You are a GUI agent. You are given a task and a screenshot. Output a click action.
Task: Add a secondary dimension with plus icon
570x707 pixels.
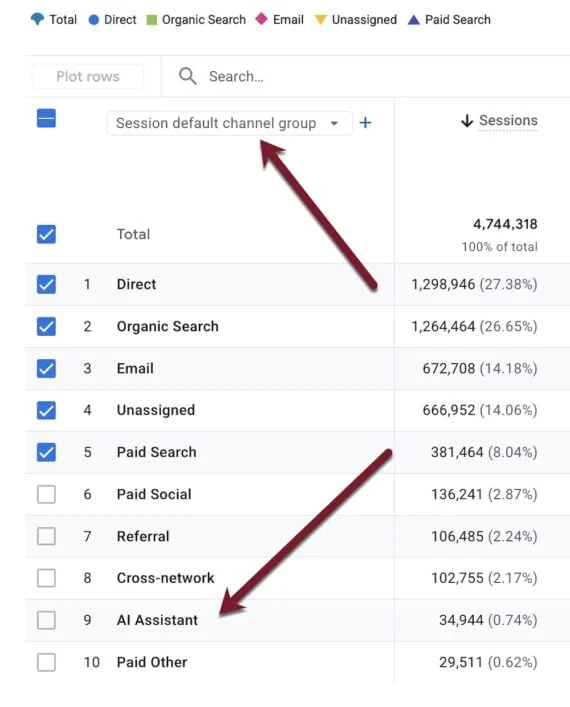coord(365,123)
